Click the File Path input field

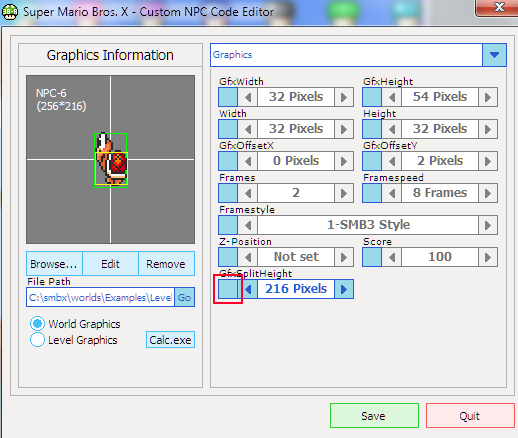100,297
